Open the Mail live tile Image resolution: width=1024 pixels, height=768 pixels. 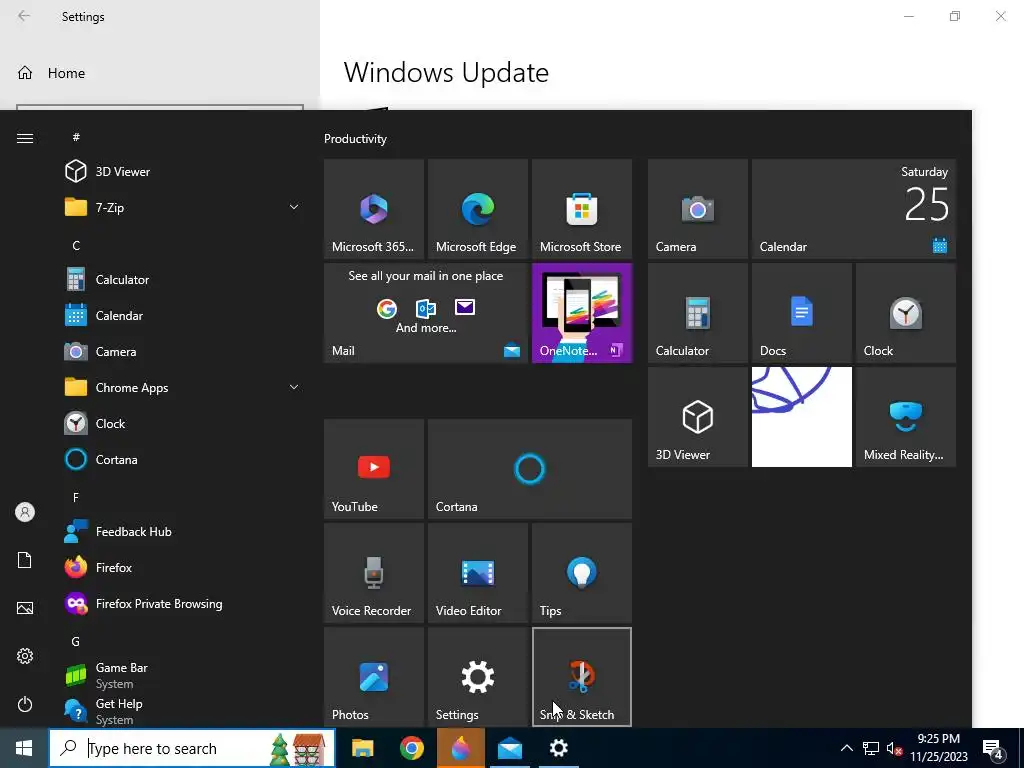[426, 313]
